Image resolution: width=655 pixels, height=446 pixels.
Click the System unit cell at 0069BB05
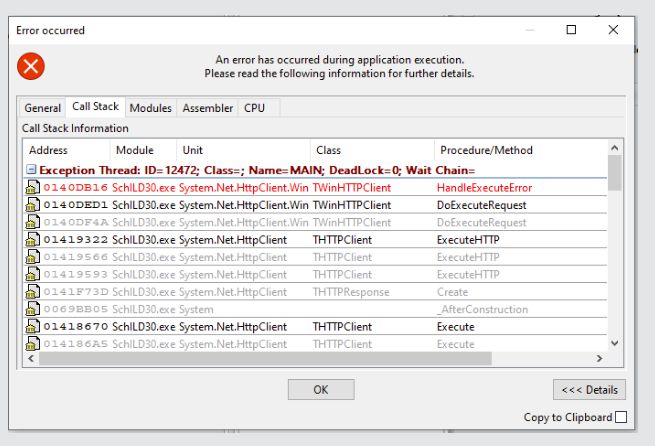click(x=196, y=309)
